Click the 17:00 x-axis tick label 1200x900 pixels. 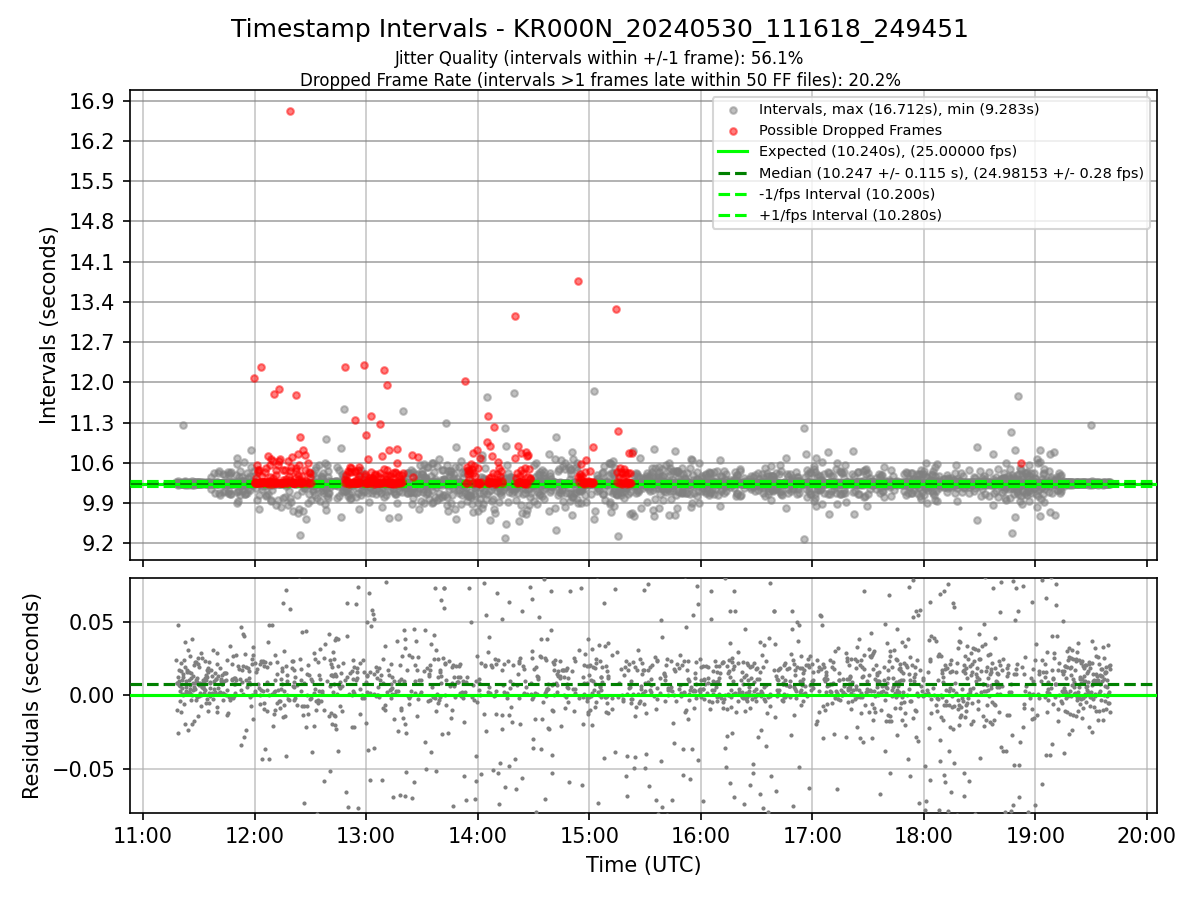811,835
